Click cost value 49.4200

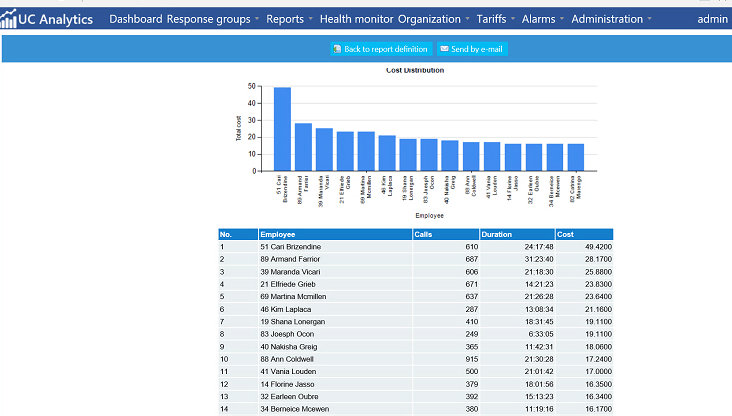(598, 247)
